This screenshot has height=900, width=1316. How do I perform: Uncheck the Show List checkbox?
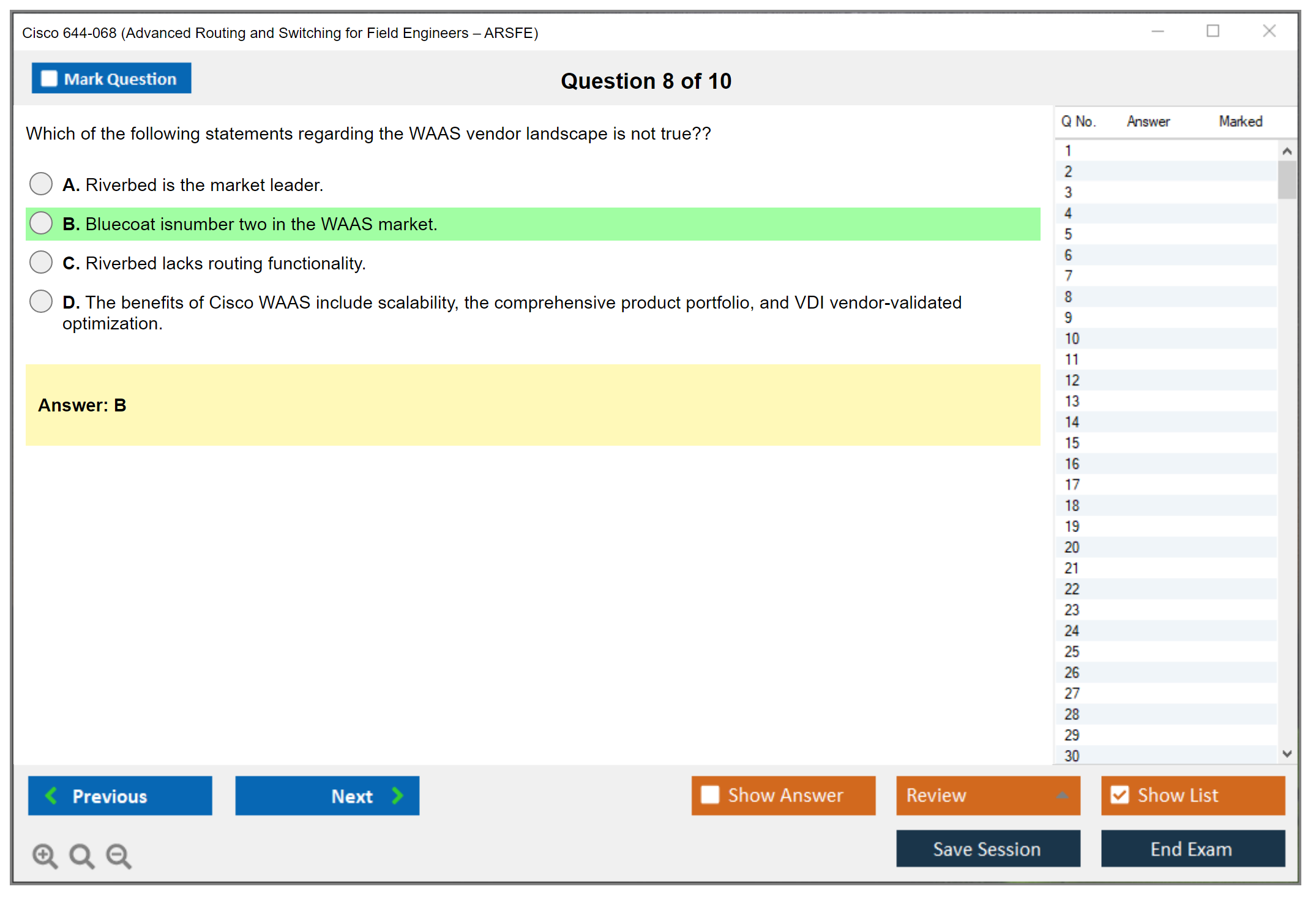[1120, 795]
